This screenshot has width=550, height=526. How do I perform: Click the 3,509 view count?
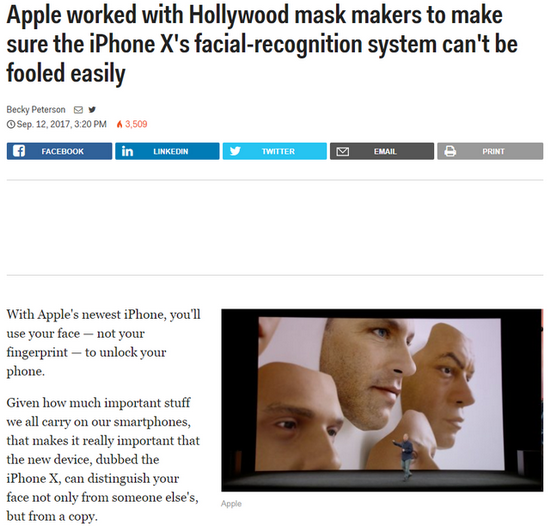click(136, 124)
